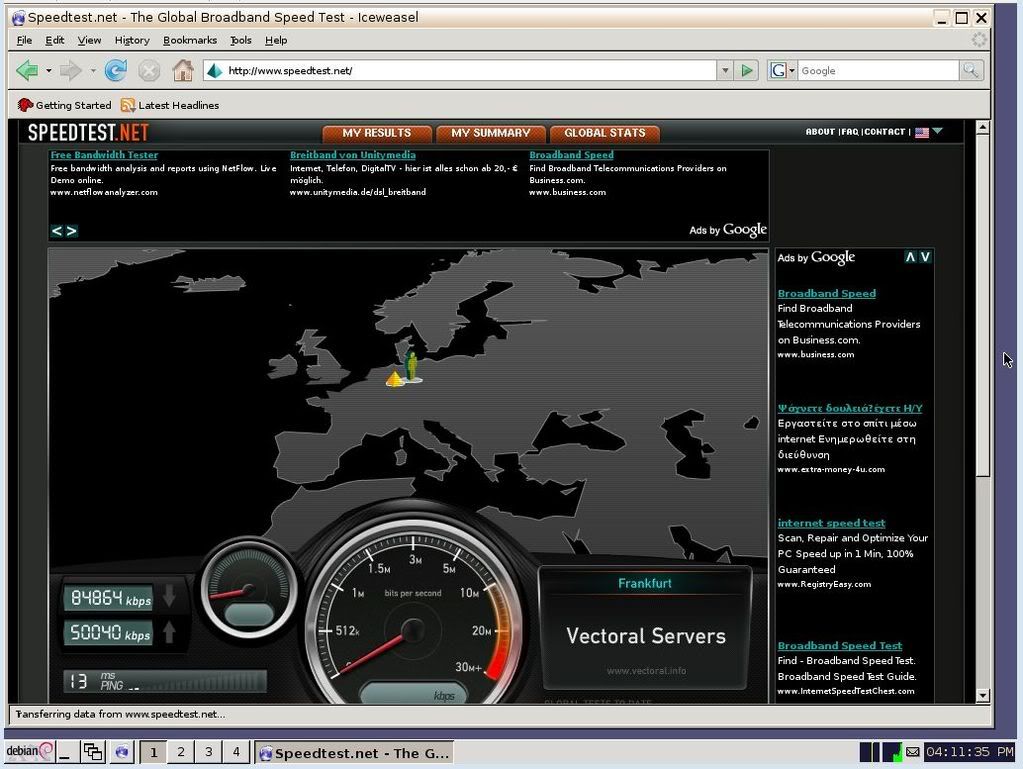Open the search engine selector dropdown
This screenshot has height=769, width=1023.
click(782, 70)
